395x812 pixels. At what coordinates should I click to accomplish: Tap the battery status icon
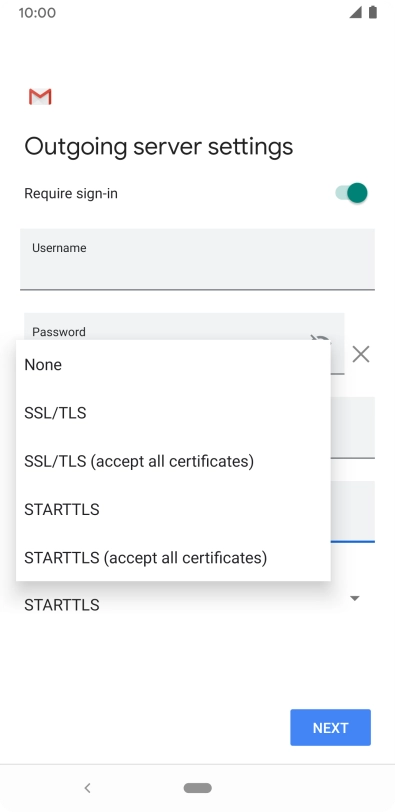point(373,12)
